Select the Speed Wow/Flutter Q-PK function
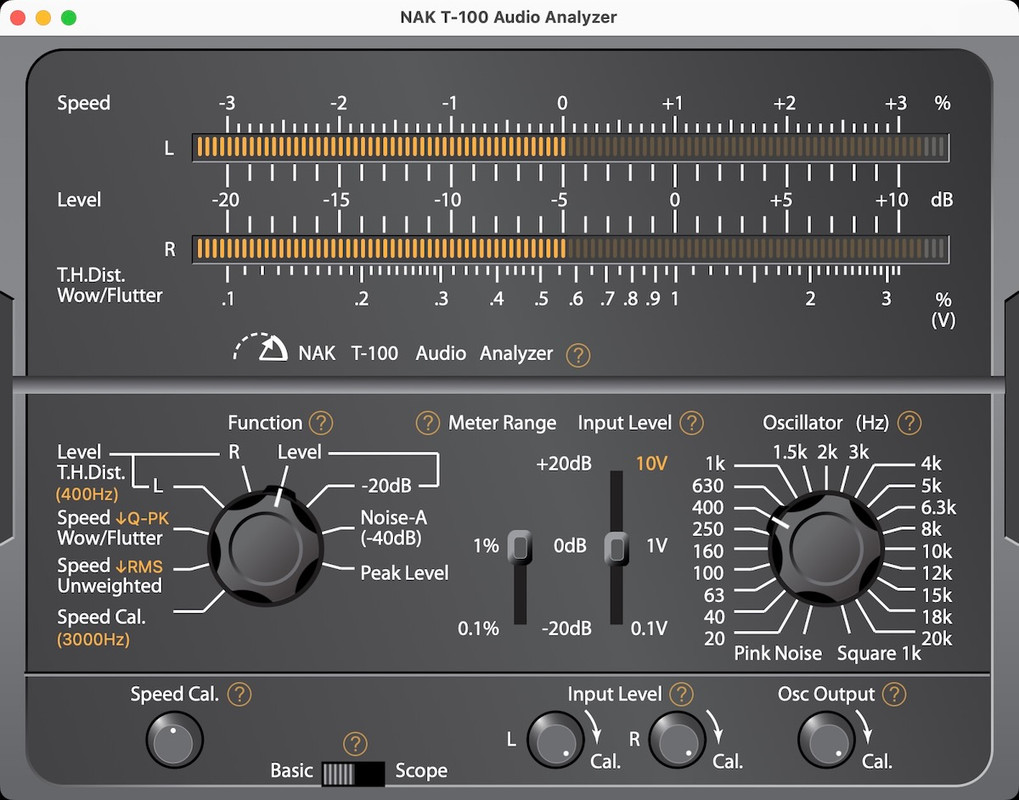The image size is (1019, 800). [x=112, y=528]
